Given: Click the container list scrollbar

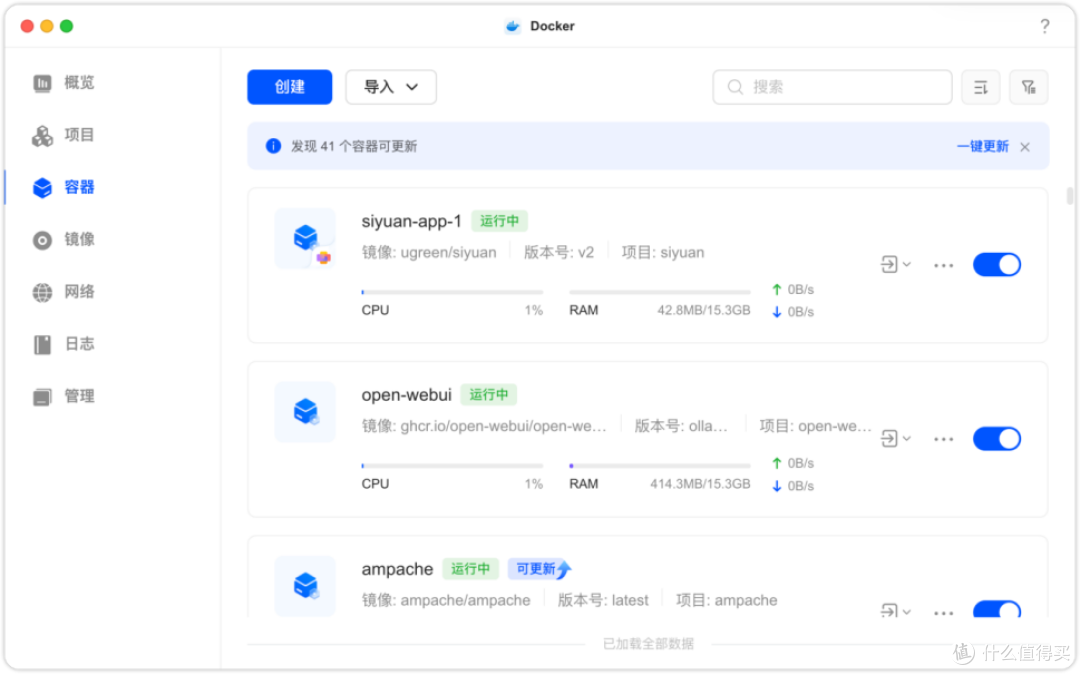Looking at the screenshot, I should tap(1069, 196).
